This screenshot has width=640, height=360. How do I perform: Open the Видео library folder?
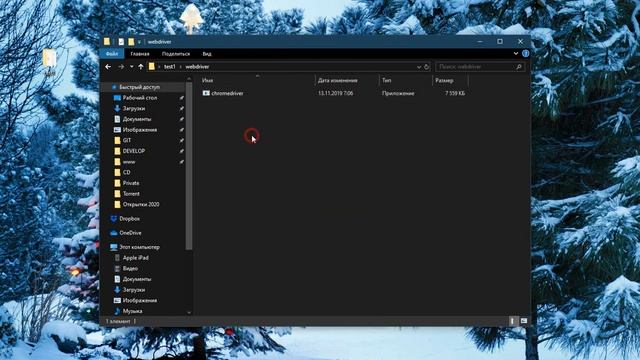130,269
